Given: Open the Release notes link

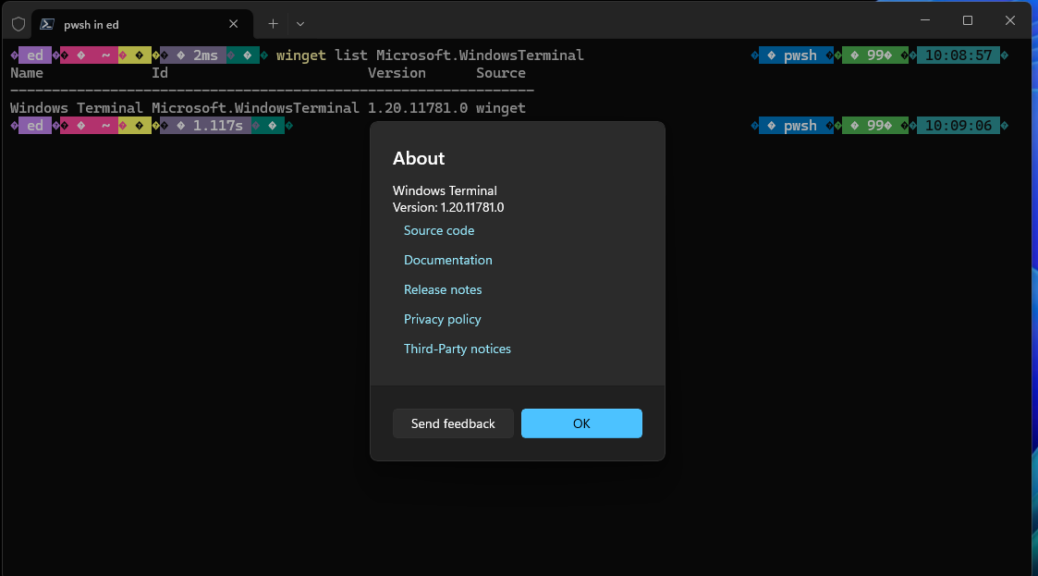Looking at the screenshot, I should (x=443, y=289).
